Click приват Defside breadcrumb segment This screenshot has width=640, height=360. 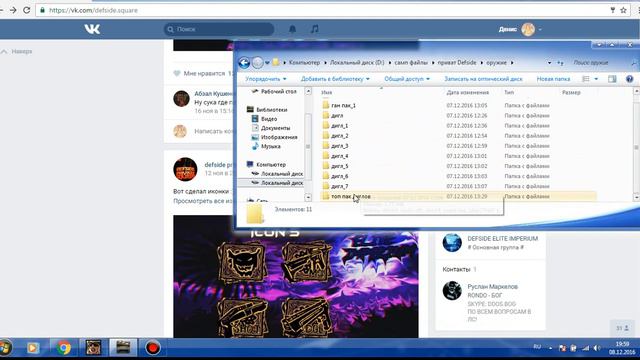457,63
